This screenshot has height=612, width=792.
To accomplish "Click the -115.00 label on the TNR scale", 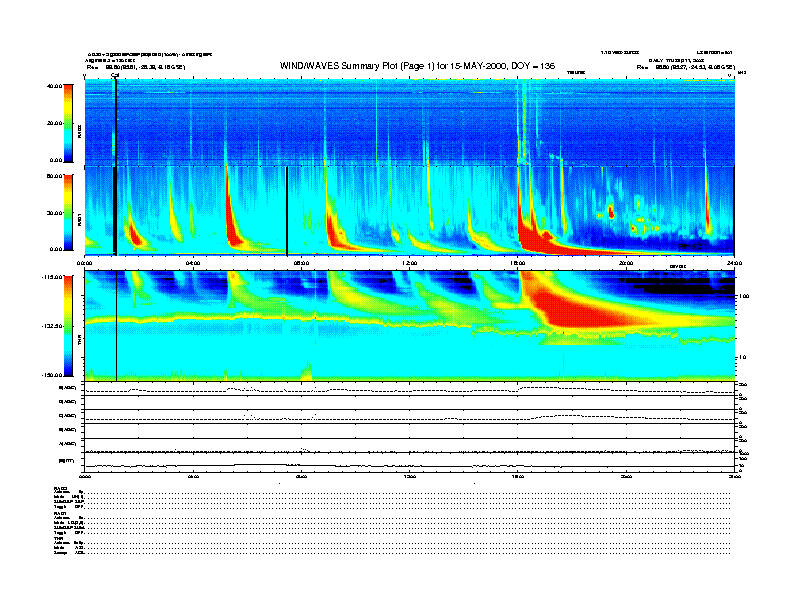I will coord(52,277).
